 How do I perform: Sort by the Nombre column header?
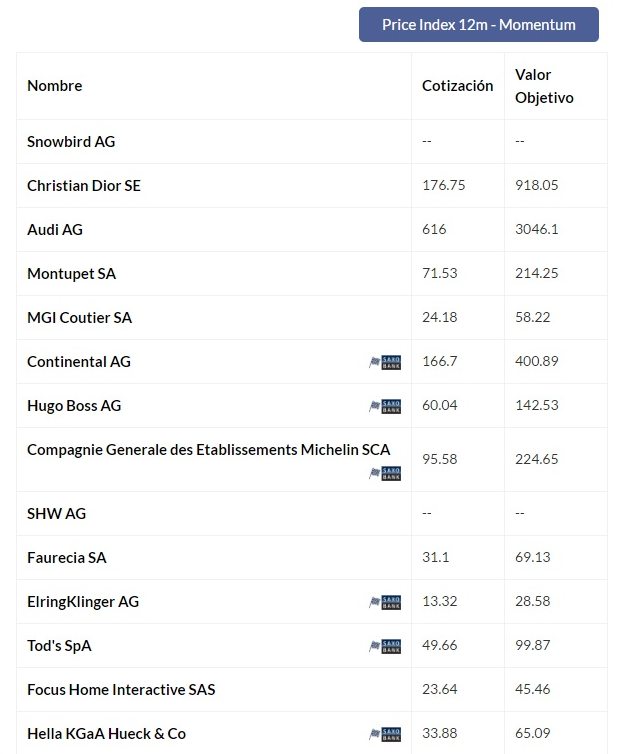(x=55, y=86)
